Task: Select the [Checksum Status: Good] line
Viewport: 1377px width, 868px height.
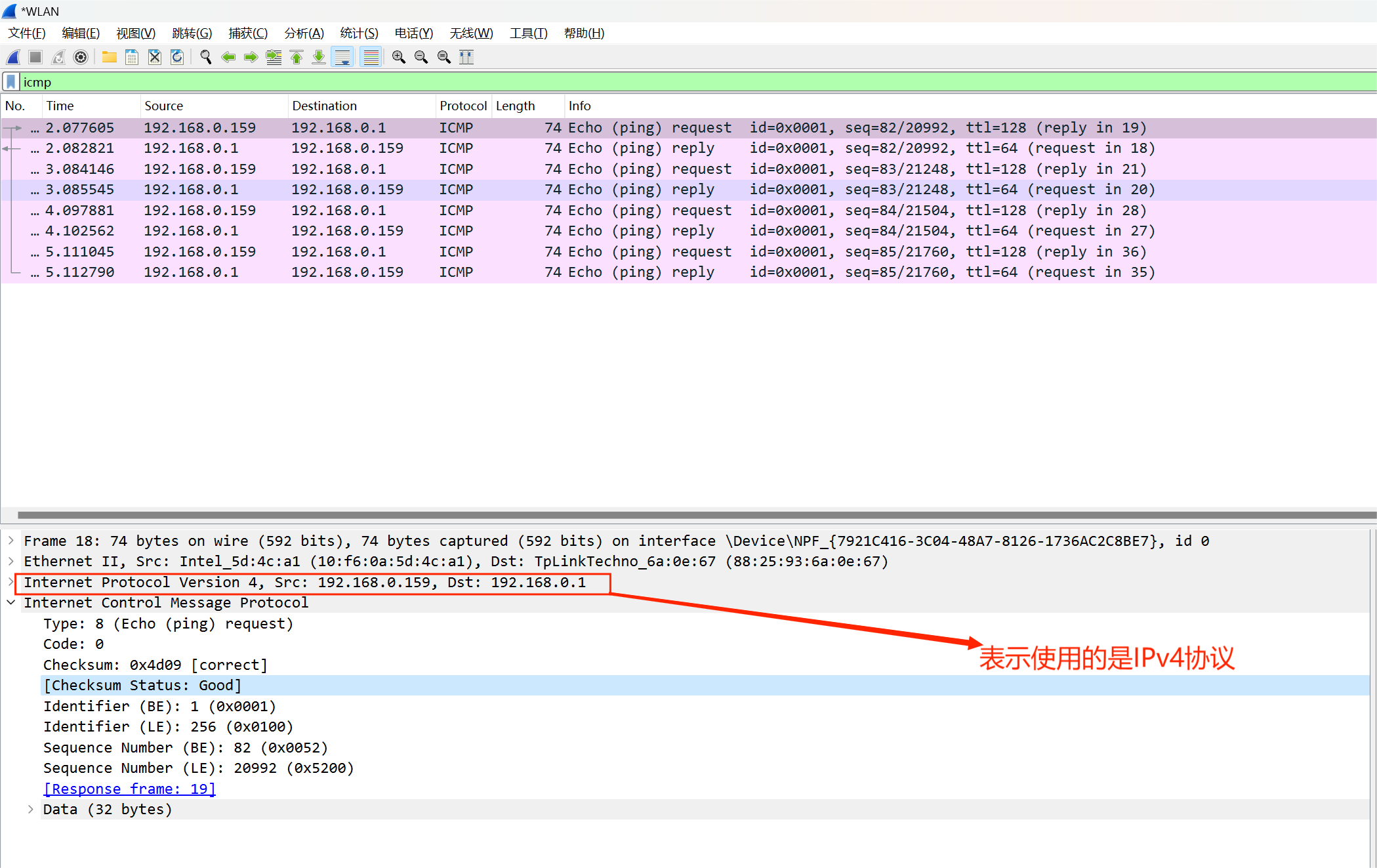Action: point(705,686)
